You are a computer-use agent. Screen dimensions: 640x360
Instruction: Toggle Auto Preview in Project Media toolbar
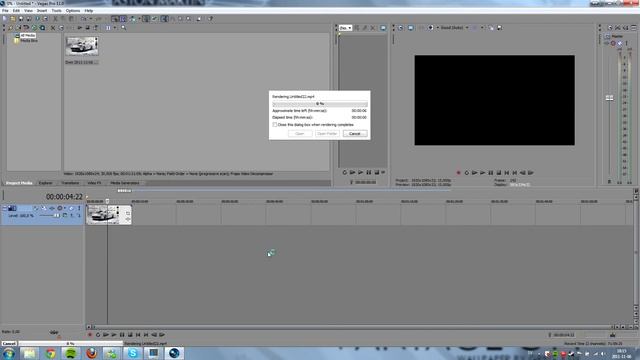click(x=95, y=28)
